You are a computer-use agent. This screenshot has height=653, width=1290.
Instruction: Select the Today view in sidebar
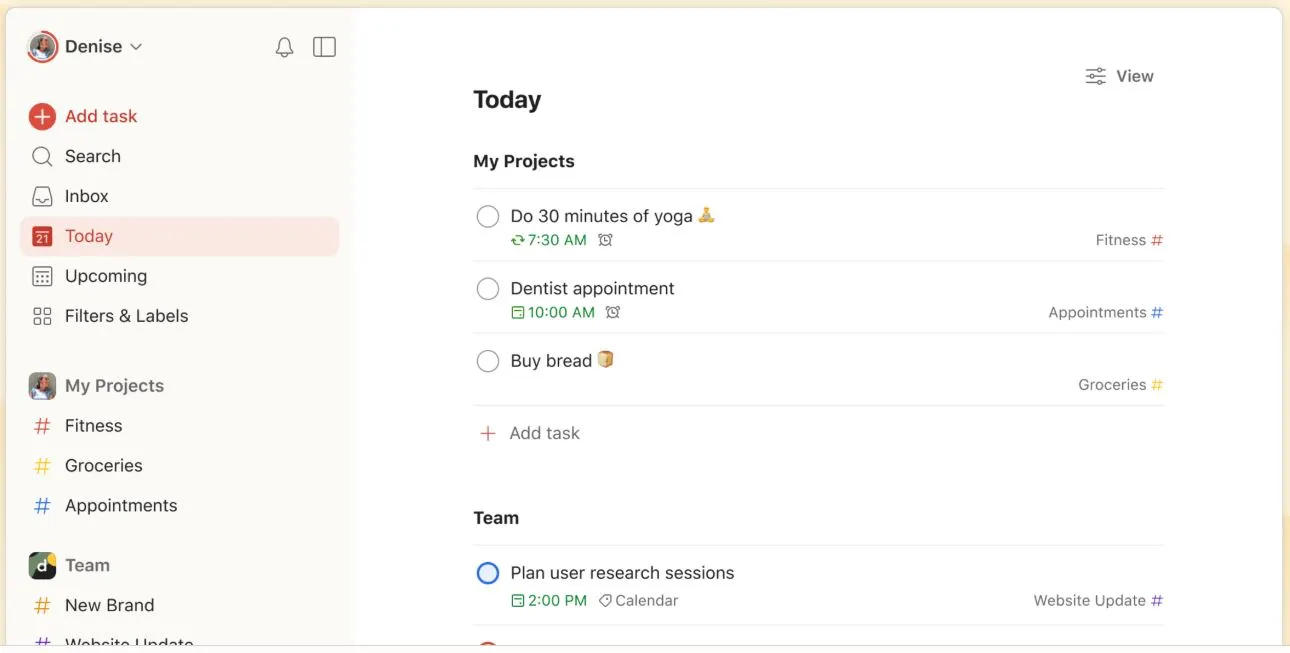pos(89,236)
